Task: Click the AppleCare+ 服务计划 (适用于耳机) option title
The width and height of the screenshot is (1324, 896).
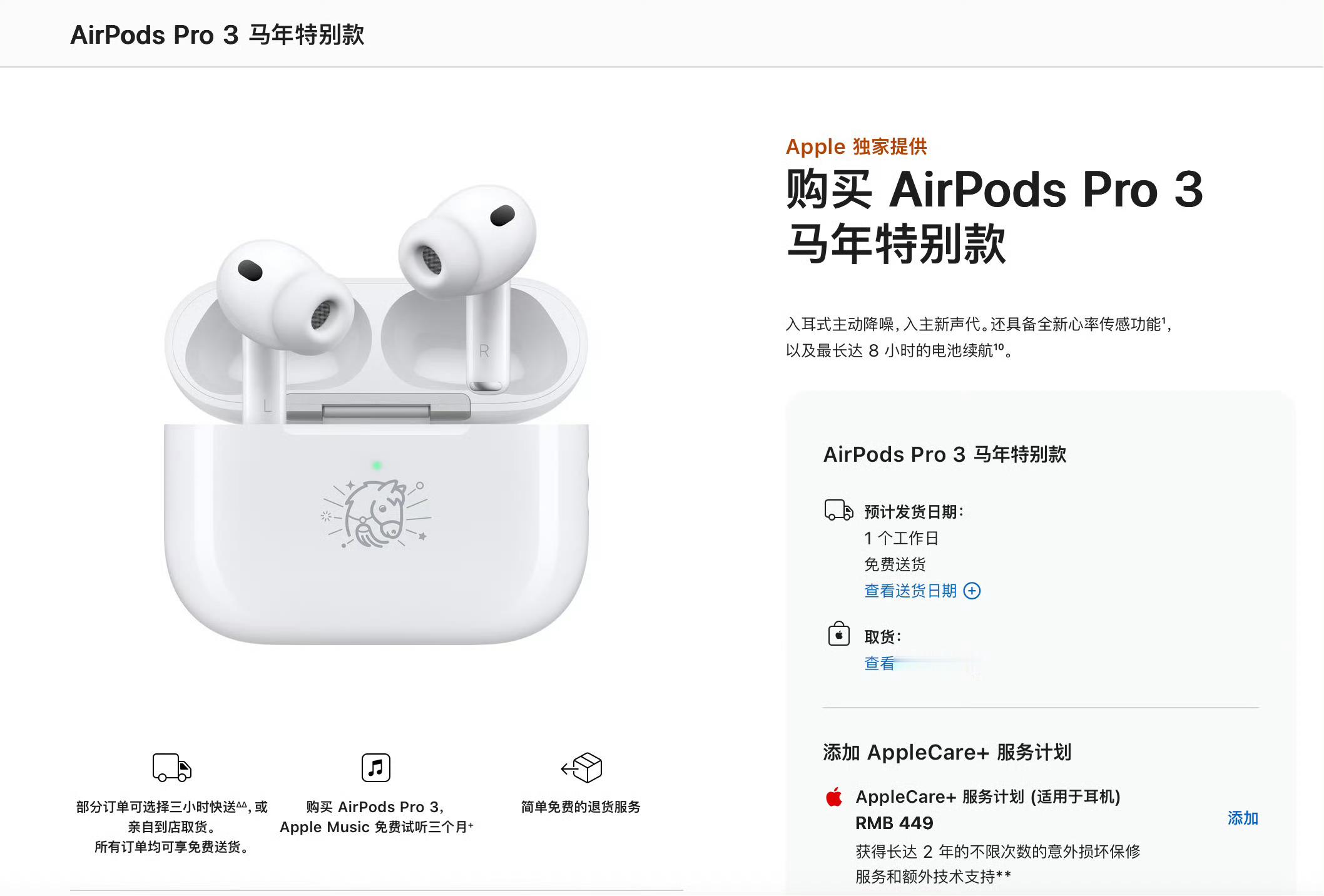Action: coord(988,797)
